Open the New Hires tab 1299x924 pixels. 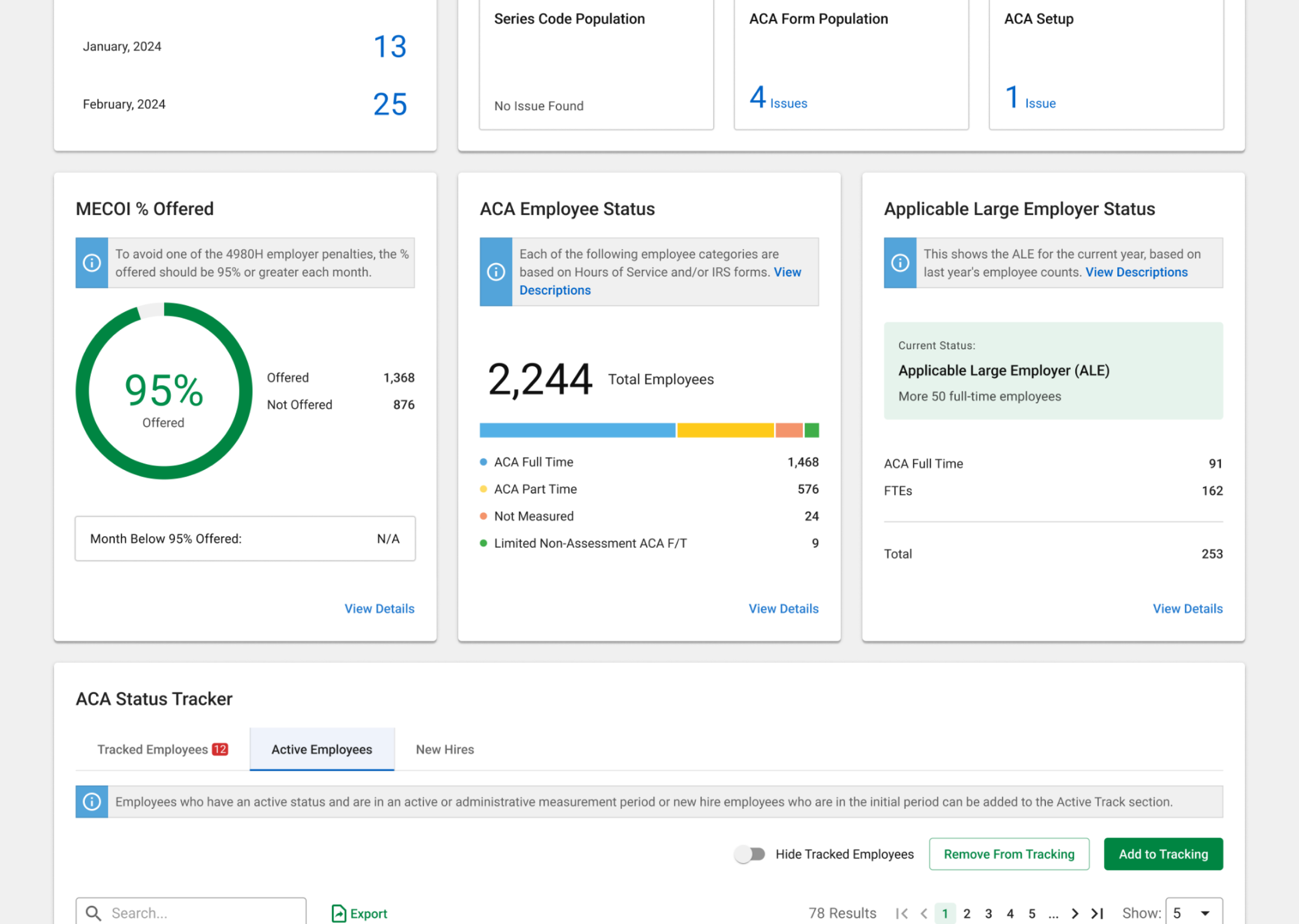445,749
